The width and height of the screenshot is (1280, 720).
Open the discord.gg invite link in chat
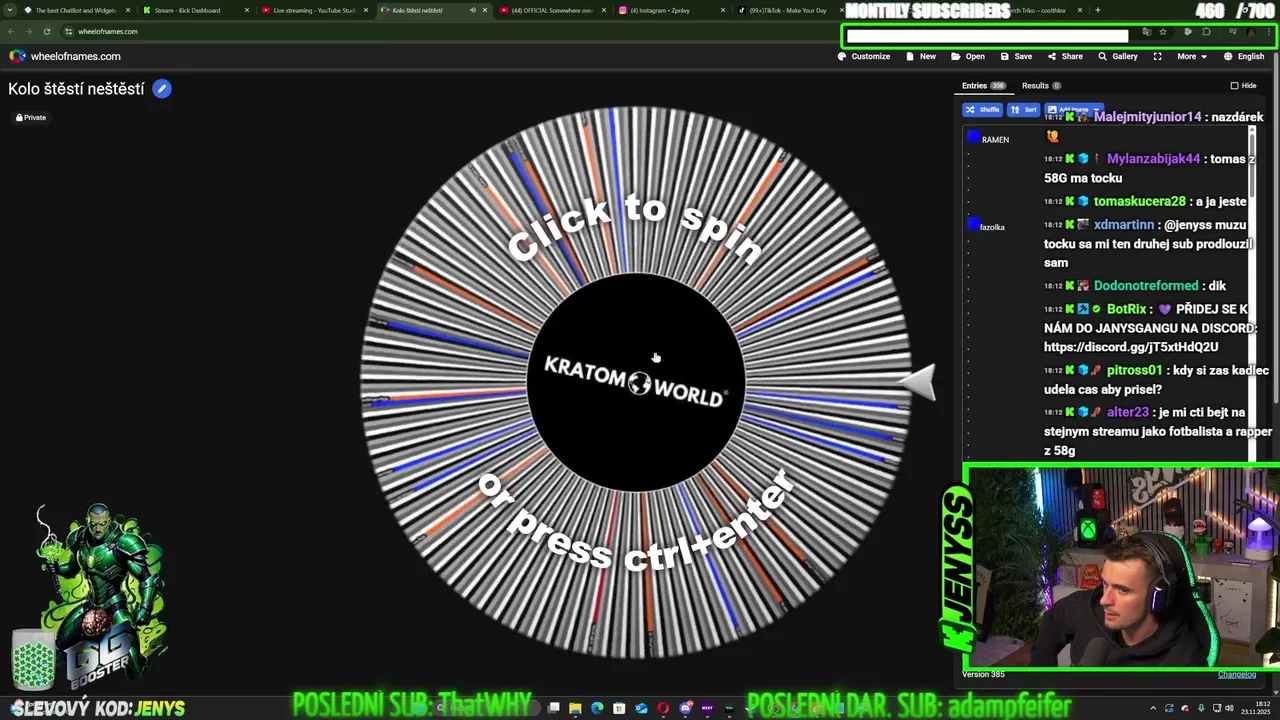click(x=1131, y=347)
